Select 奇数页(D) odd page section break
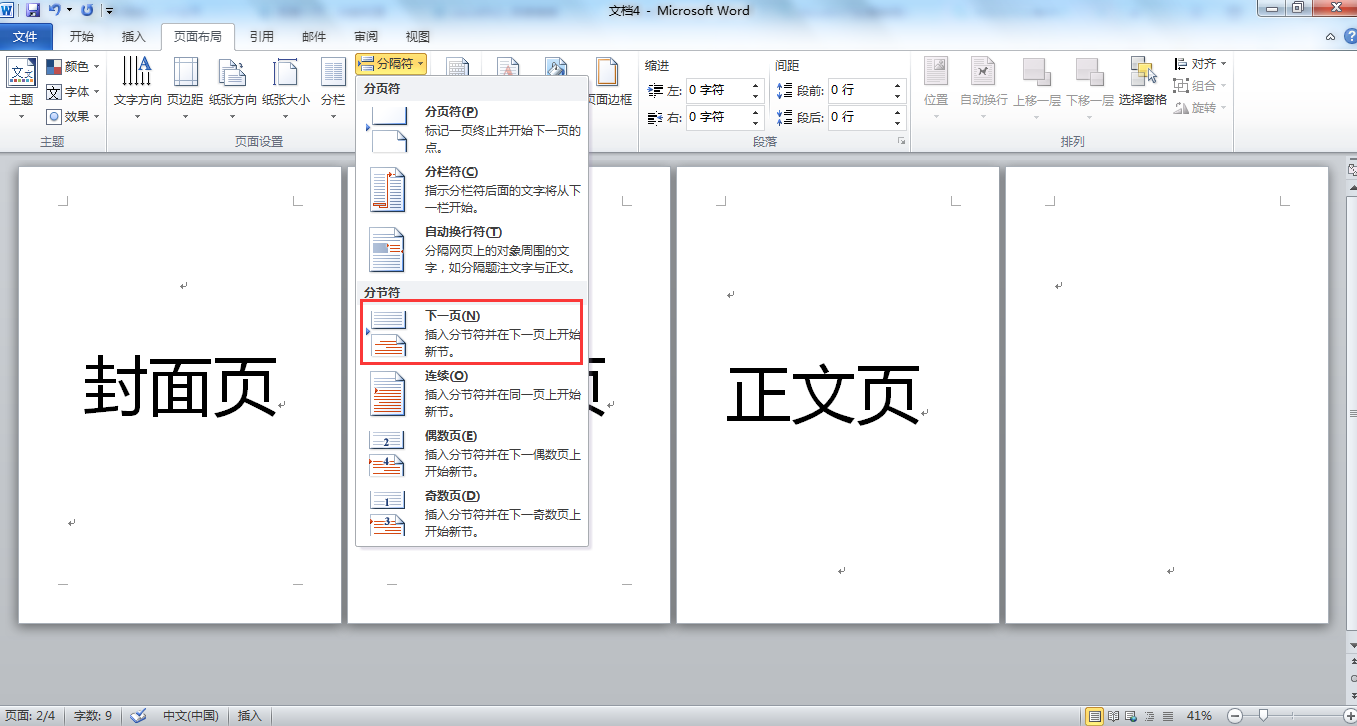 (472, 514)
